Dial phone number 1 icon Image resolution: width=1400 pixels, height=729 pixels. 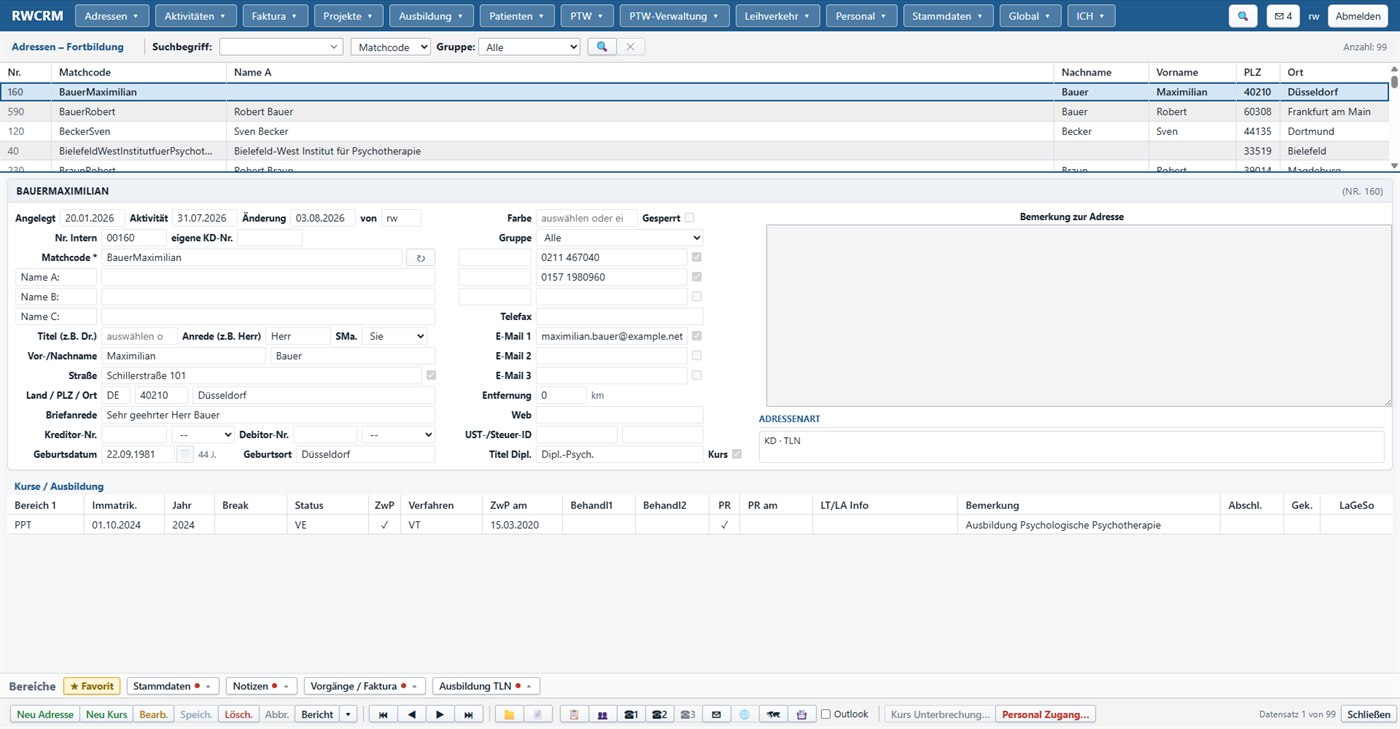point(630,715)
